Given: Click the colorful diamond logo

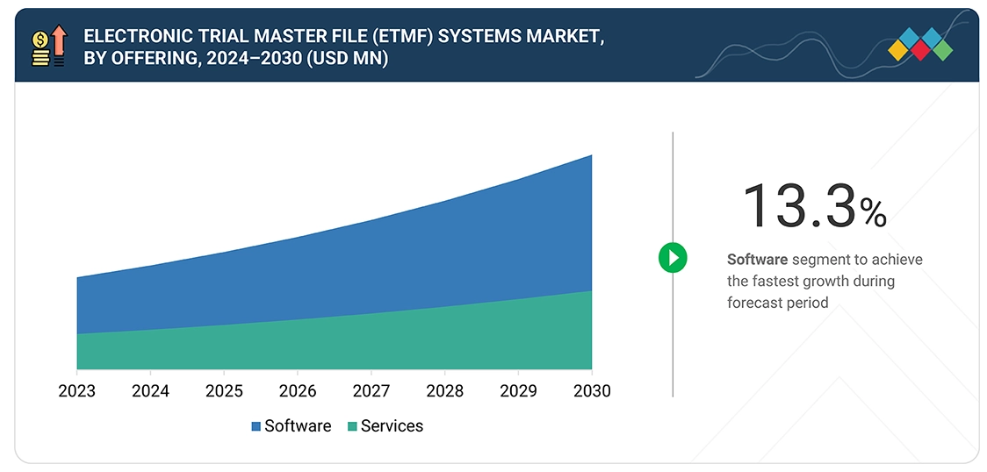Looking at the screenshot, I should [x=920, y=45].
